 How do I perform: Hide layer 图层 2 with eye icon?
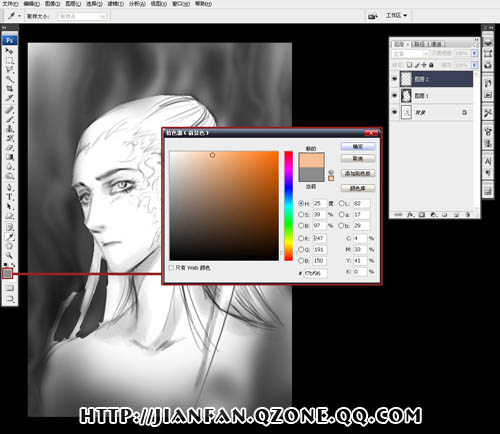coord(395,79)
